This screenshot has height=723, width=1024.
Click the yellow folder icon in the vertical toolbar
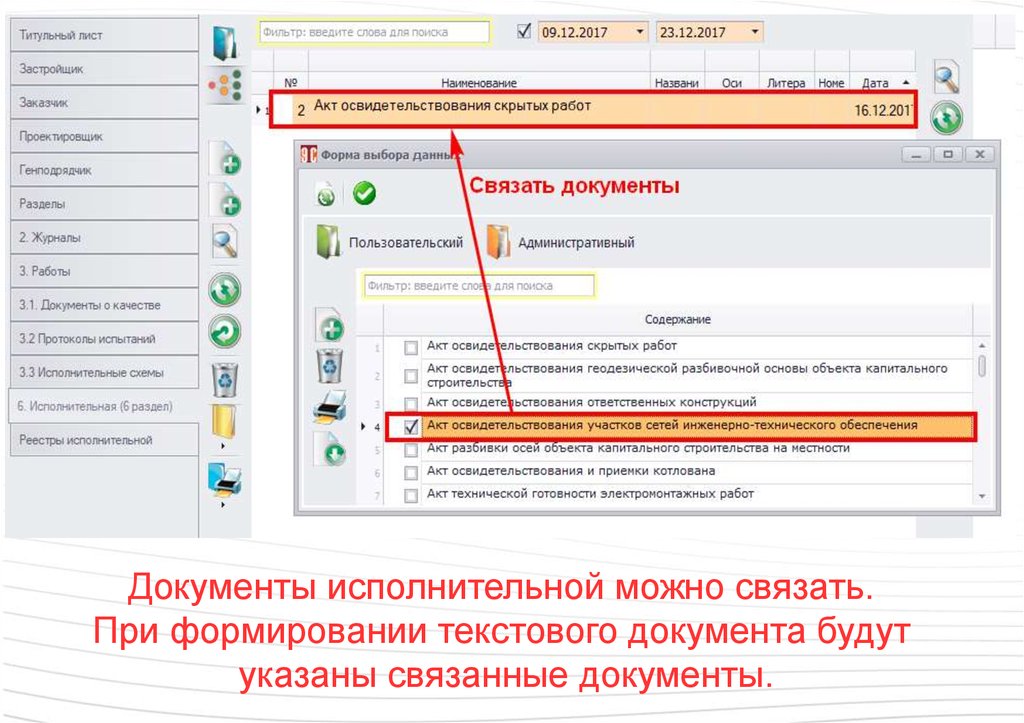tap(224, 421)
